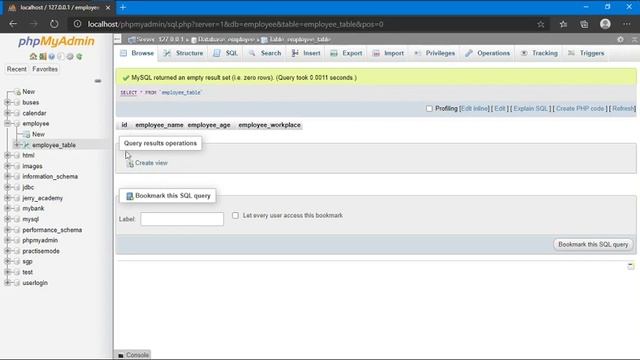Click the Create view icon
640x360 pixels.
pos(130,163)
